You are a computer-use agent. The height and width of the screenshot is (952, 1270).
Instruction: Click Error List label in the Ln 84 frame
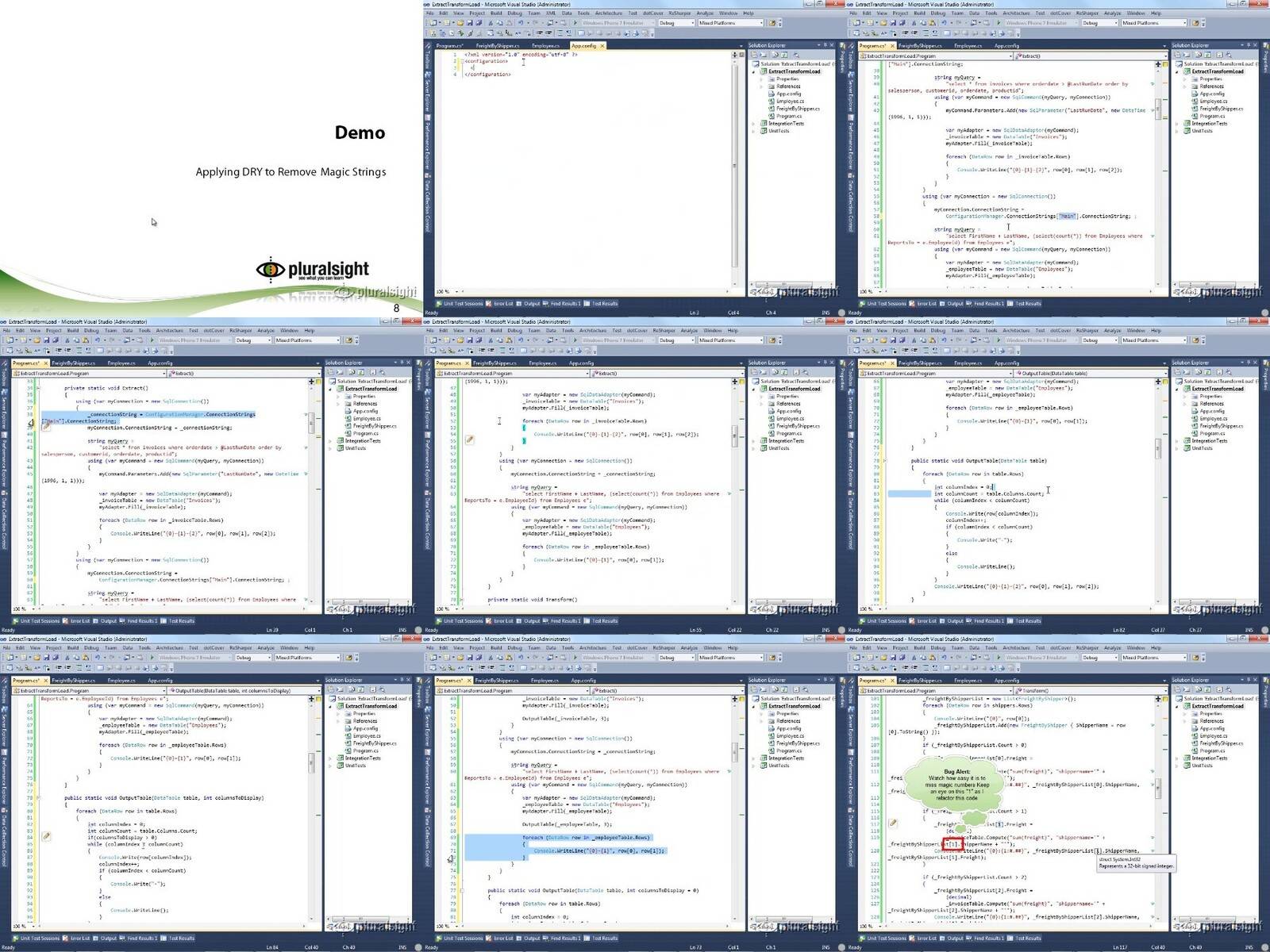pos(80,939)
